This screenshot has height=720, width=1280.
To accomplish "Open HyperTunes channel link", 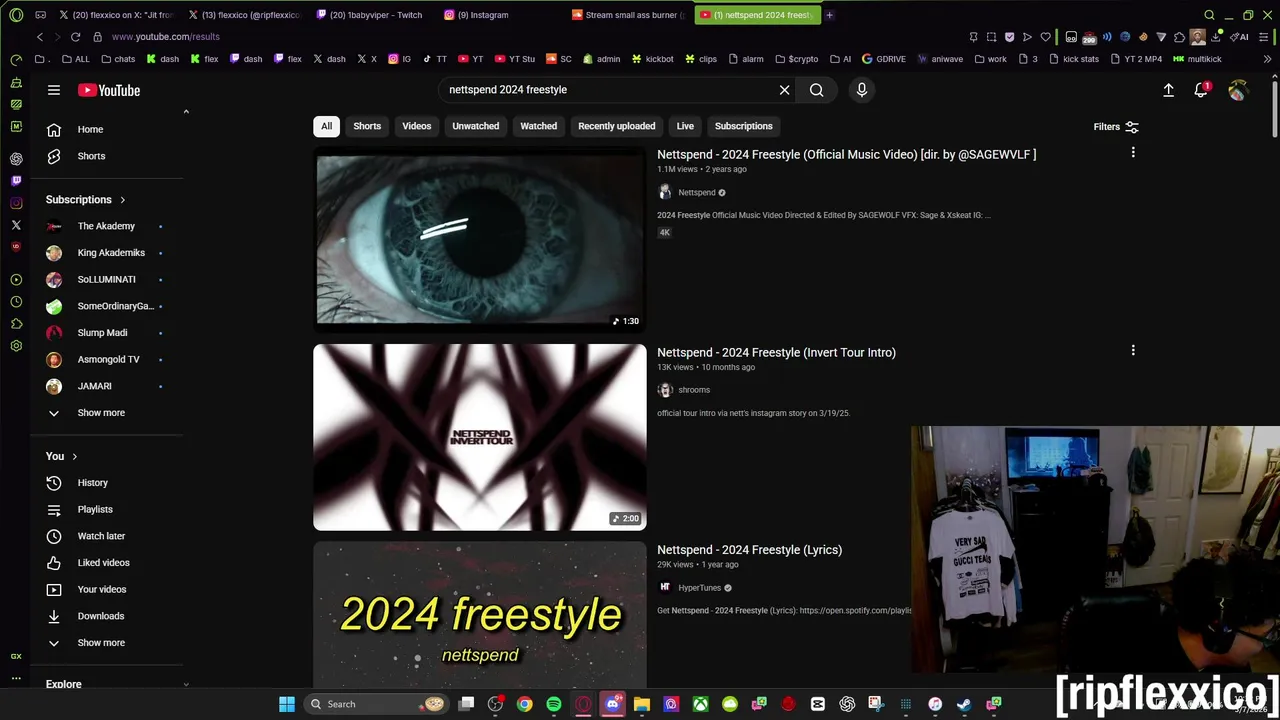I will (x=699, y=588).
